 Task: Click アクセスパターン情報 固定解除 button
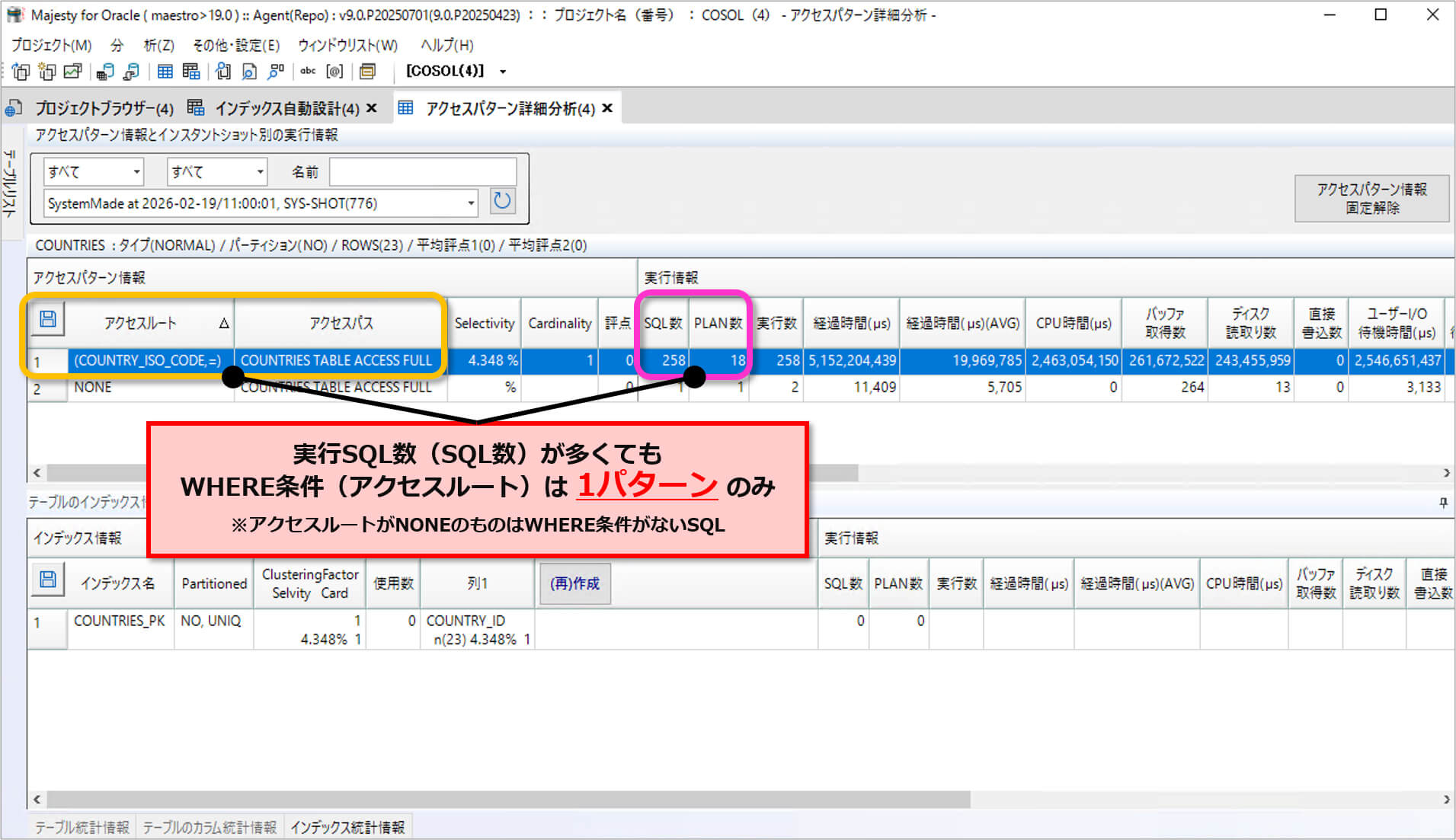[1371, 198]
